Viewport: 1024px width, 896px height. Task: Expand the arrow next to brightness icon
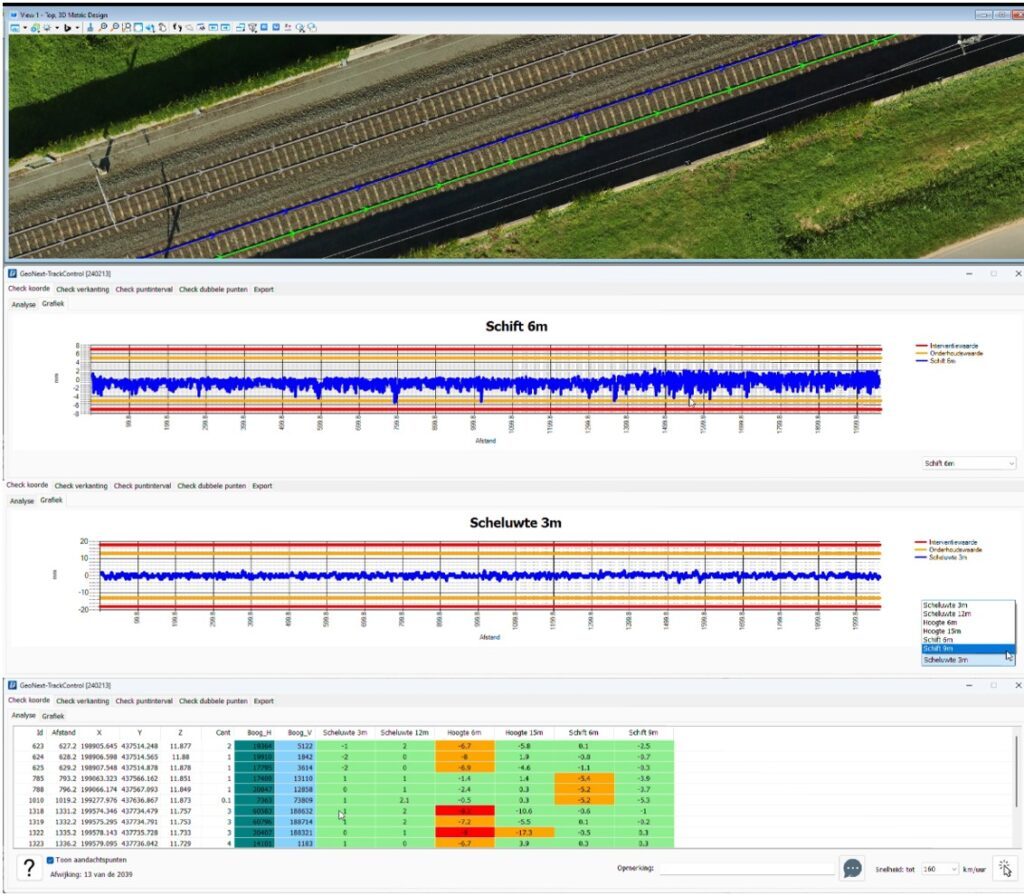pos(57,27)
